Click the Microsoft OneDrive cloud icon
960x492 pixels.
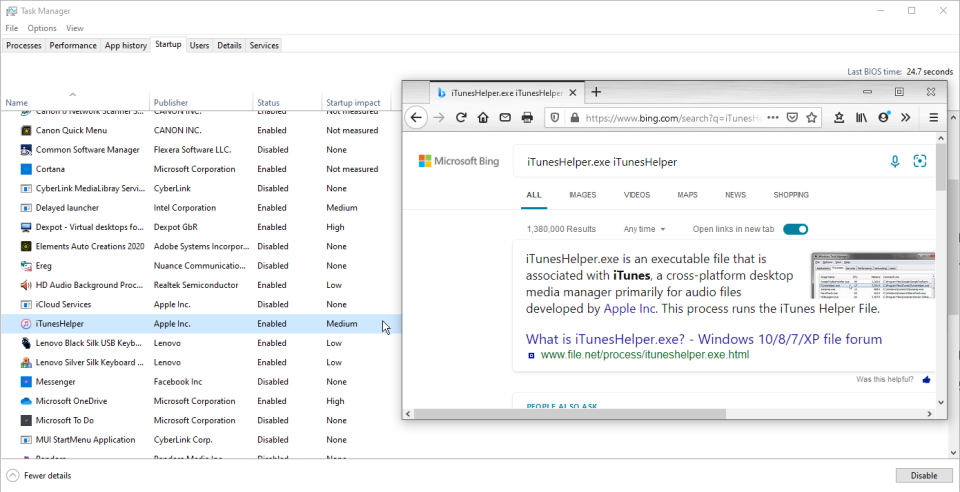pyautogui.click(x=26, y=401)
